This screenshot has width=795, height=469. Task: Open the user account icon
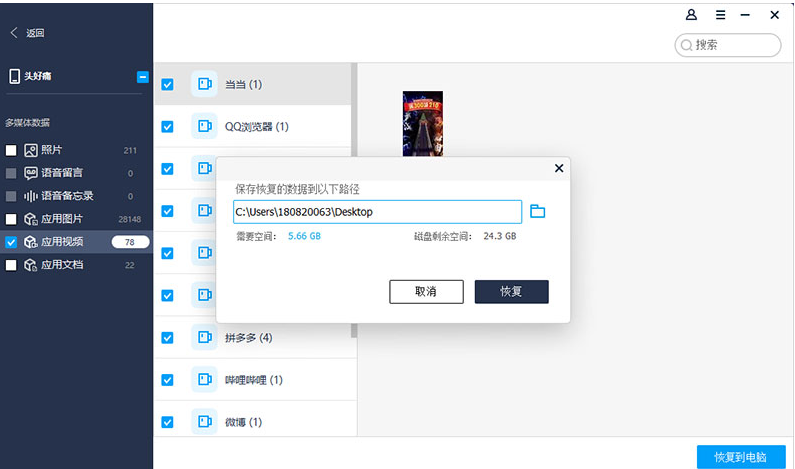click(x=691, y=15)
